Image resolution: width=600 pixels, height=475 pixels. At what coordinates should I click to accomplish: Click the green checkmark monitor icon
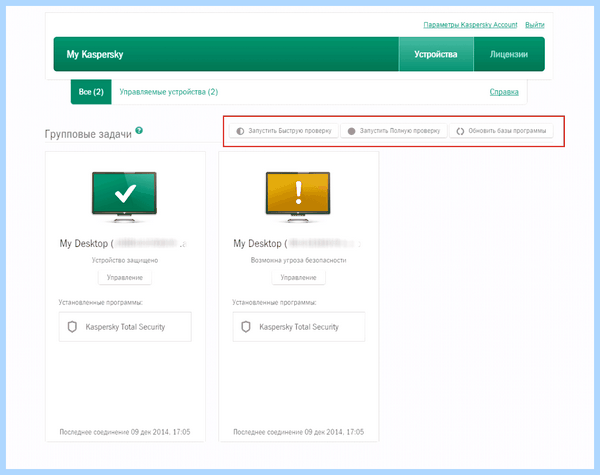tap(124, 197)
